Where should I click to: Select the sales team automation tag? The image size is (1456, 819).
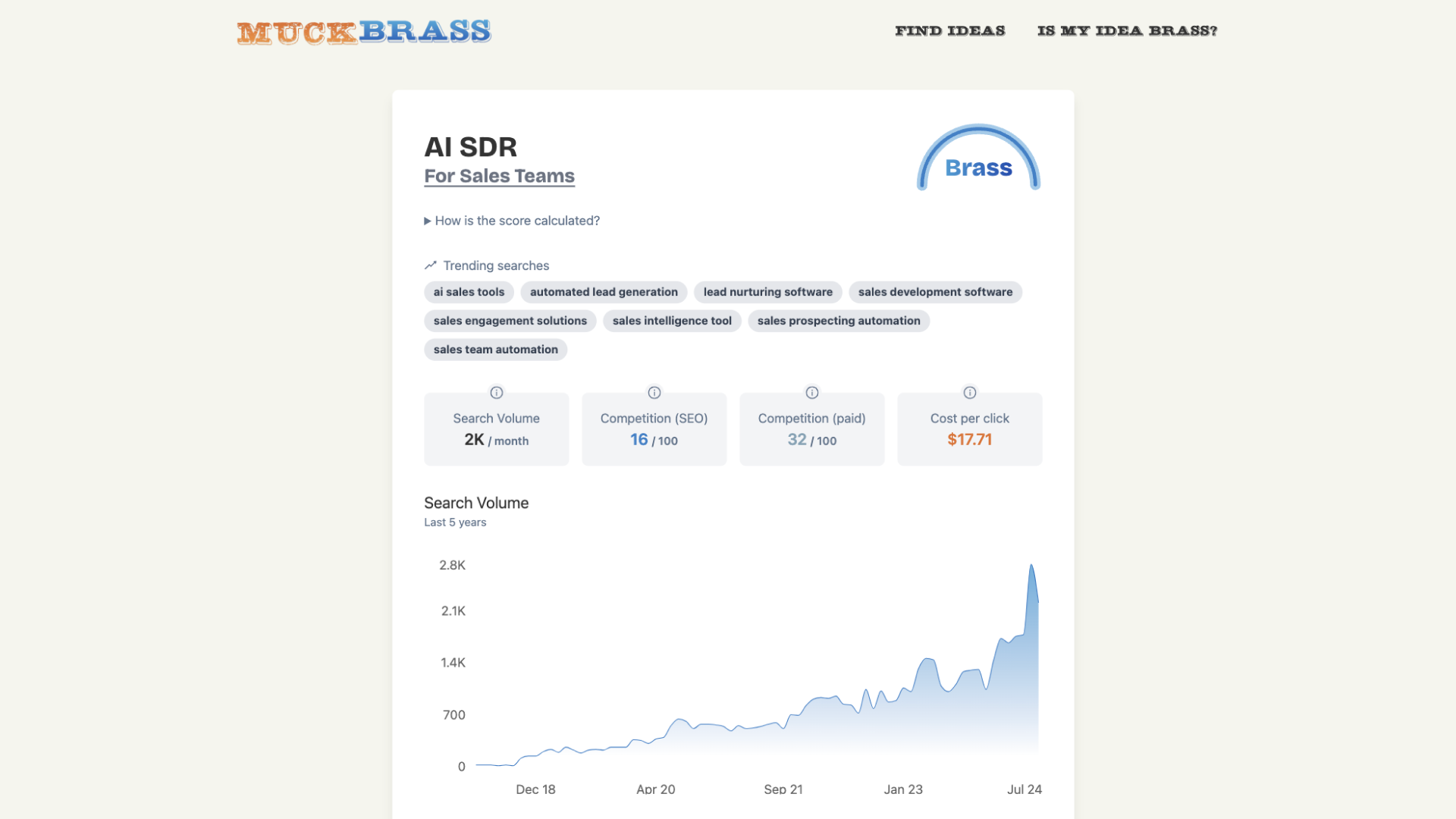point(495,350)
